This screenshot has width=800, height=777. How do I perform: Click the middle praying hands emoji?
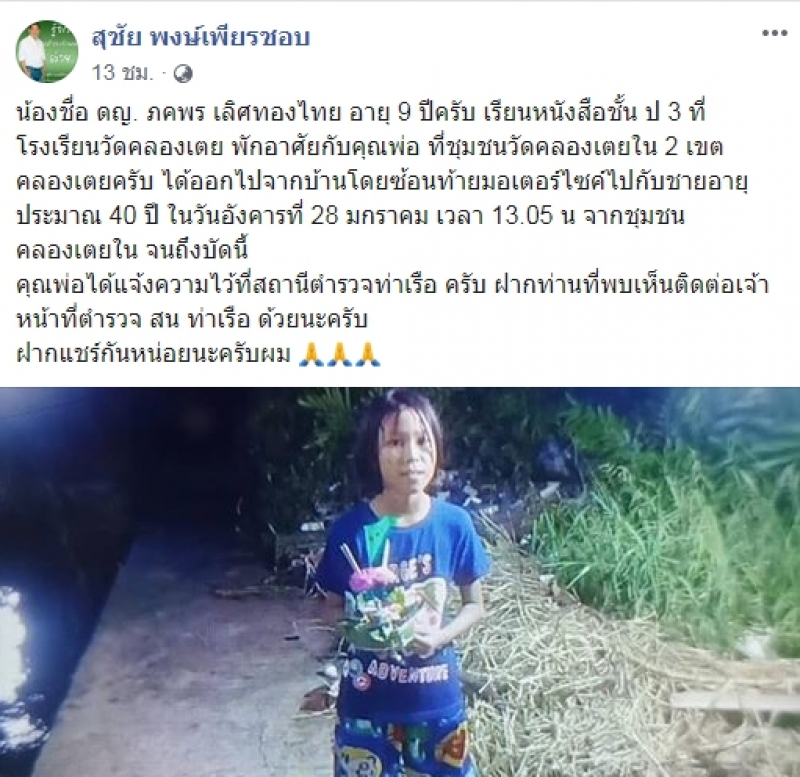[x=340, y=355]
